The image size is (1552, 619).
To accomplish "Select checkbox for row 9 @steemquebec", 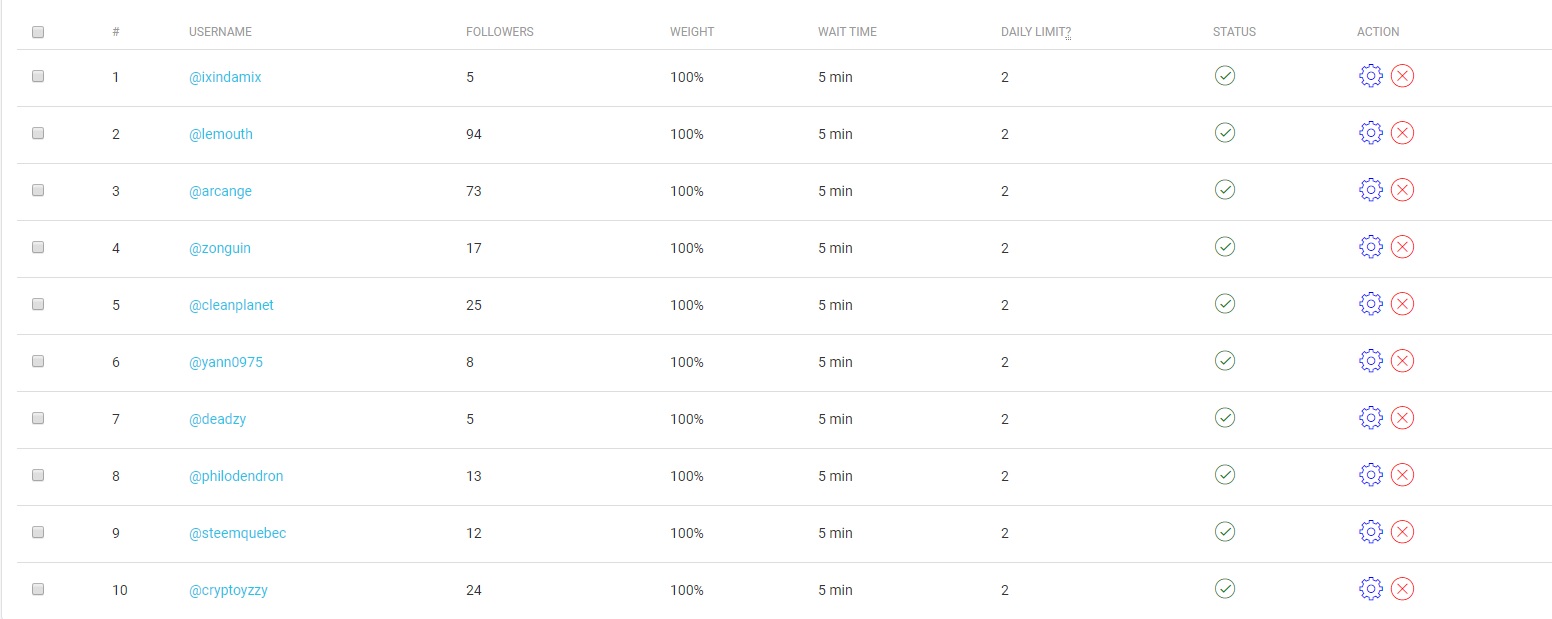I will tap(38, 532).
